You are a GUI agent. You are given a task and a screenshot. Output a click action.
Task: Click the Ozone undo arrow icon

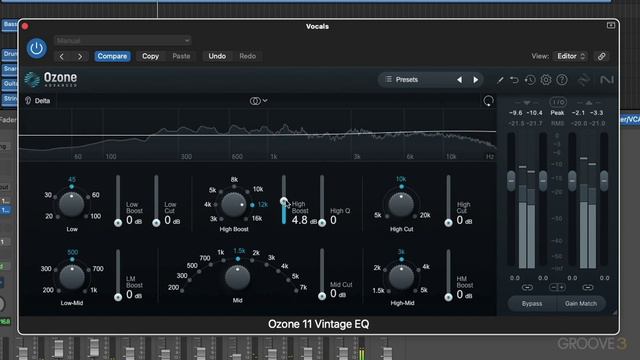(x=514, y=80)
